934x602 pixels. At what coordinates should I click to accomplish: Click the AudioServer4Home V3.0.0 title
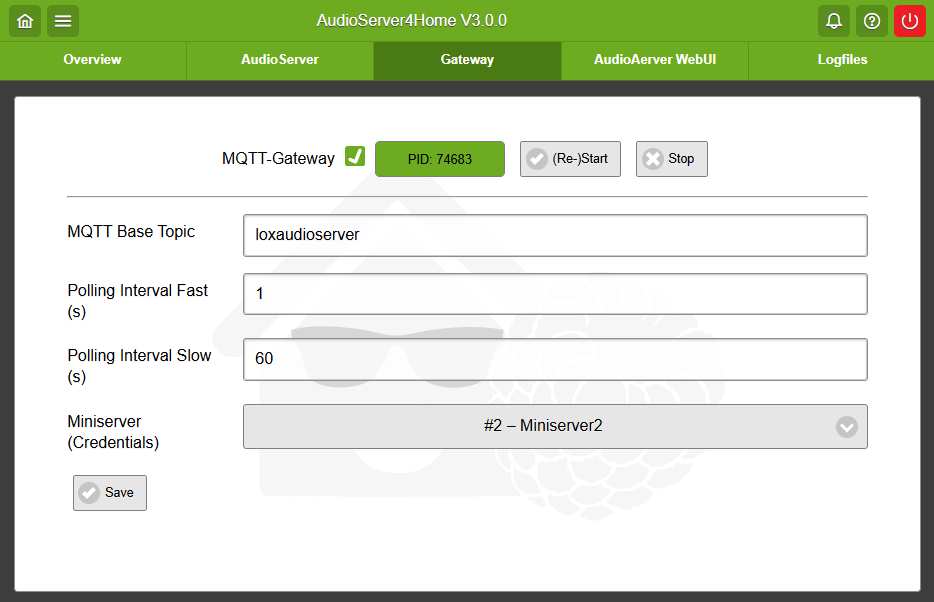pos(412,21)
